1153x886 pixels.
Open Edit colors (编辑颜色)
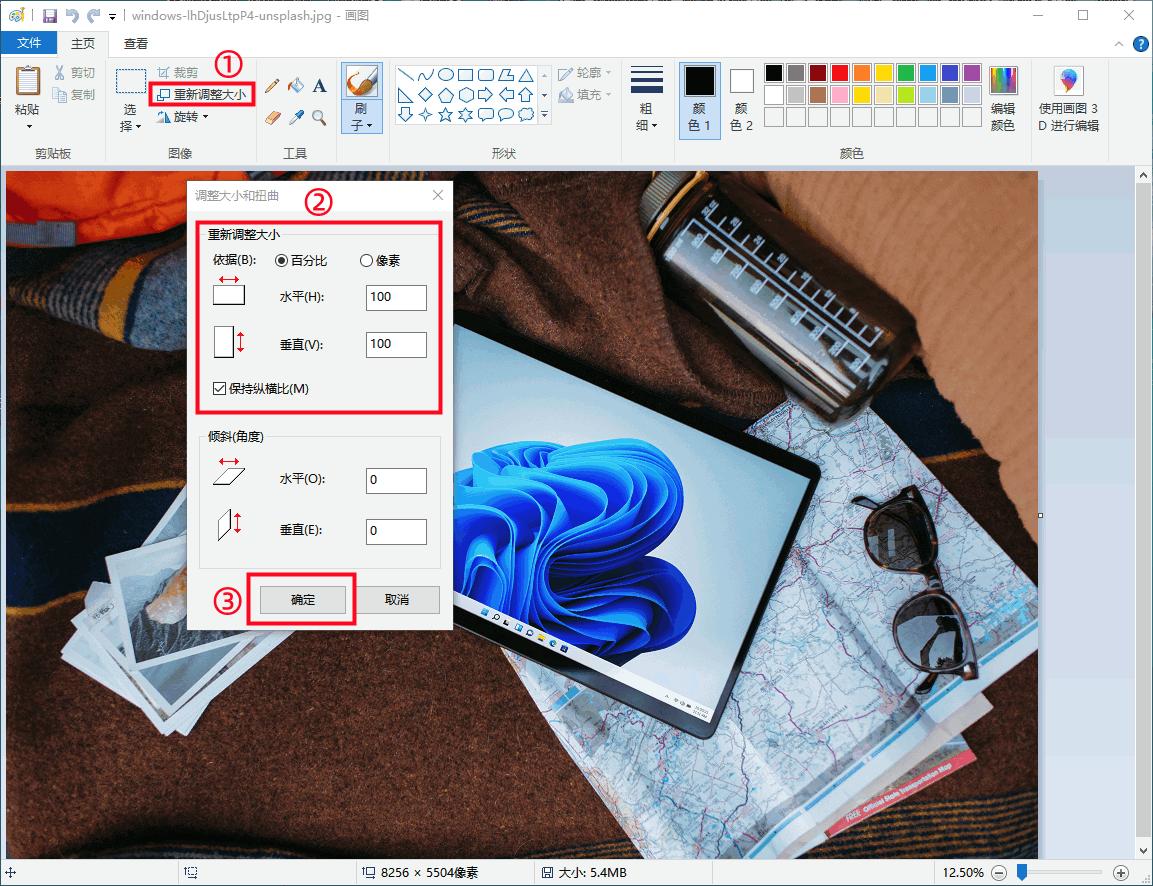(1003, 99)
